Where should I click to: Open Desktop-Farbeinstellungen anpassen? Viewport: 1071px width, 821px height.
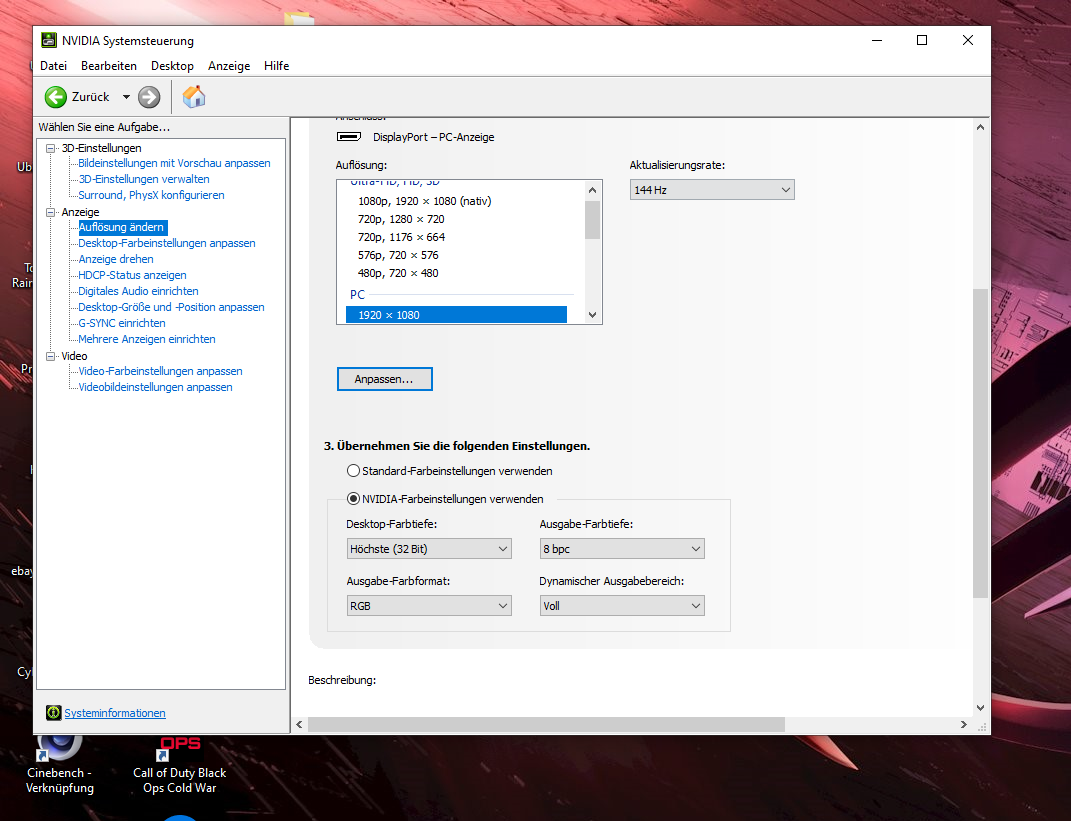pyautogui.click(x=167, y=243)
